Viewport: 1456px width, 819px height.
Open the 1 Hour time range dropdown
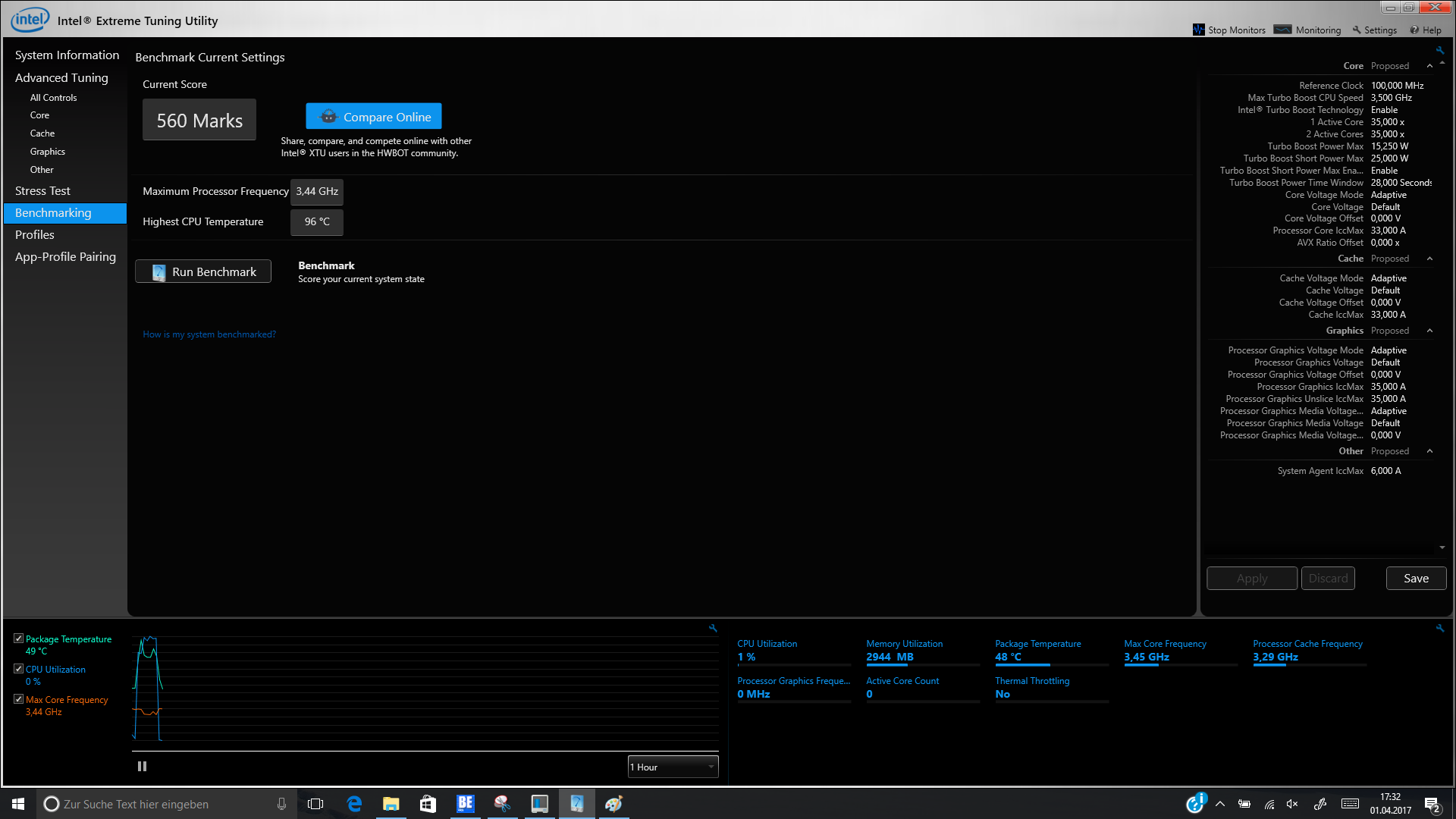[673, 767]
